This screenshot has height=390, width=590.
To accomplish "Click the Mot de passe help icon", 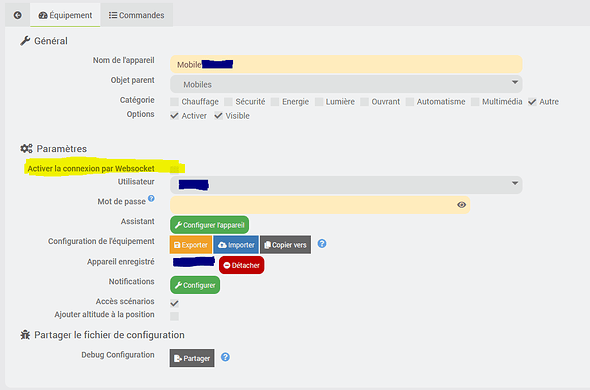I will (151, 198).
